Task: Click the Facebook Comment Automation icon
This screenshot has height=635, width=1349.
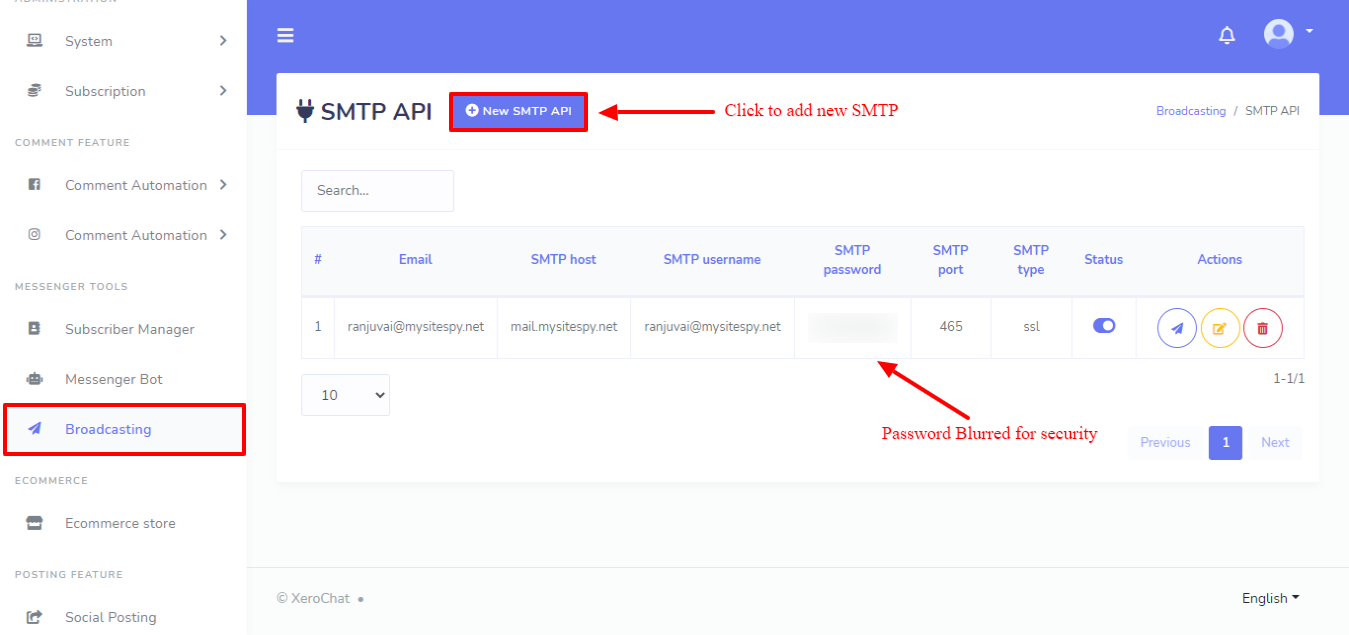Action: coord(34,185)
